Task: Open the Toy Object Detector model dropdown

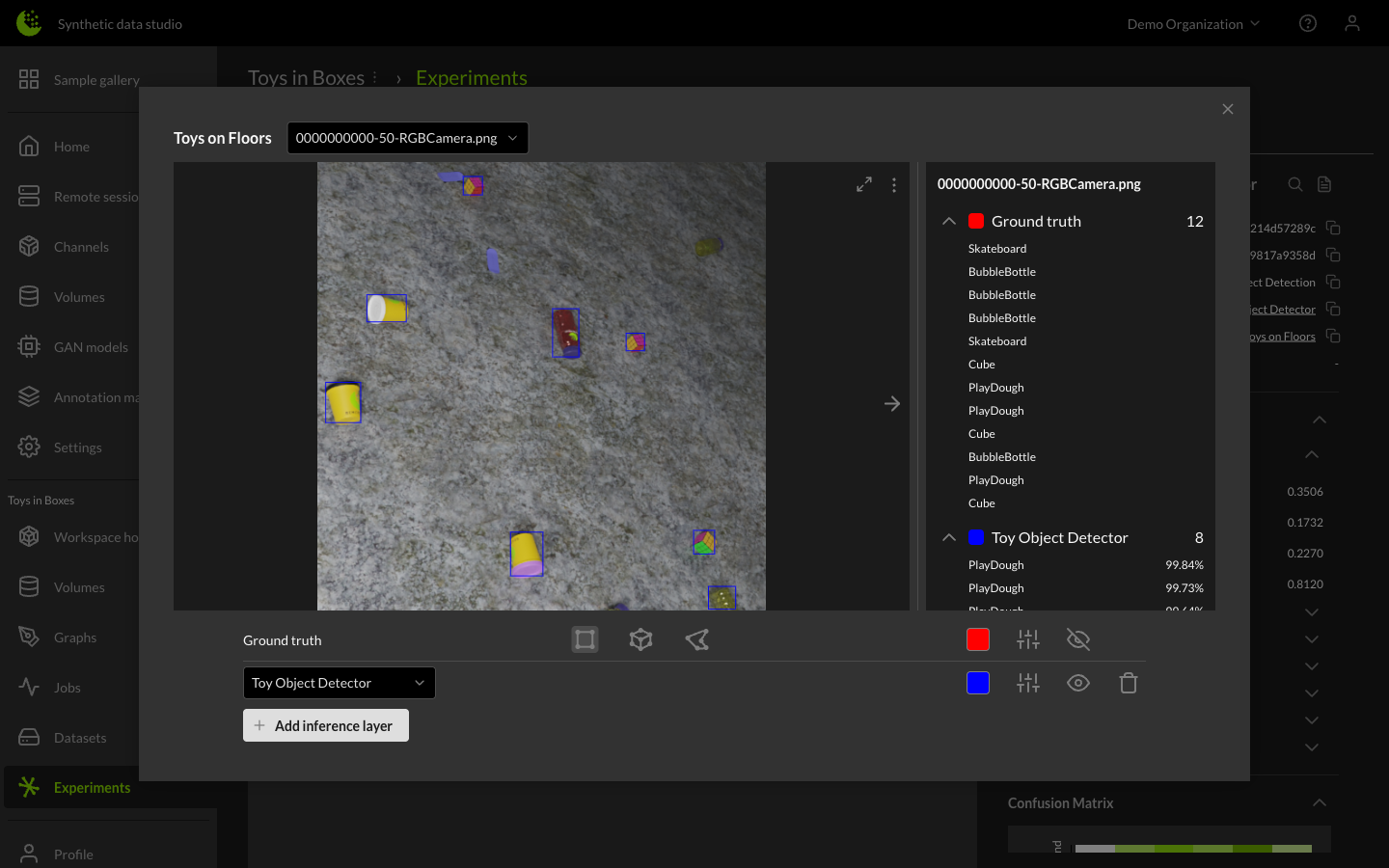Action: click(x=339, y=683)
